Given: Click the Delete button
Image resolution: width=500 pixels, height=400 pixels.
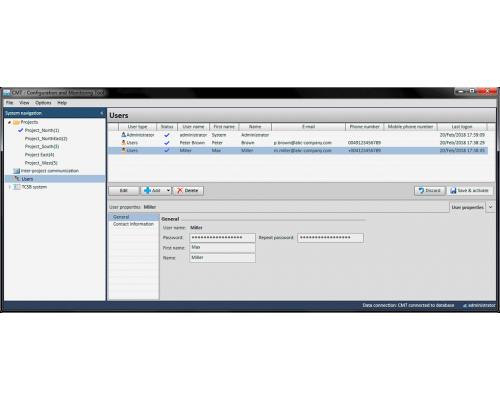Looking at the screenshot, I should pos(188,191).
